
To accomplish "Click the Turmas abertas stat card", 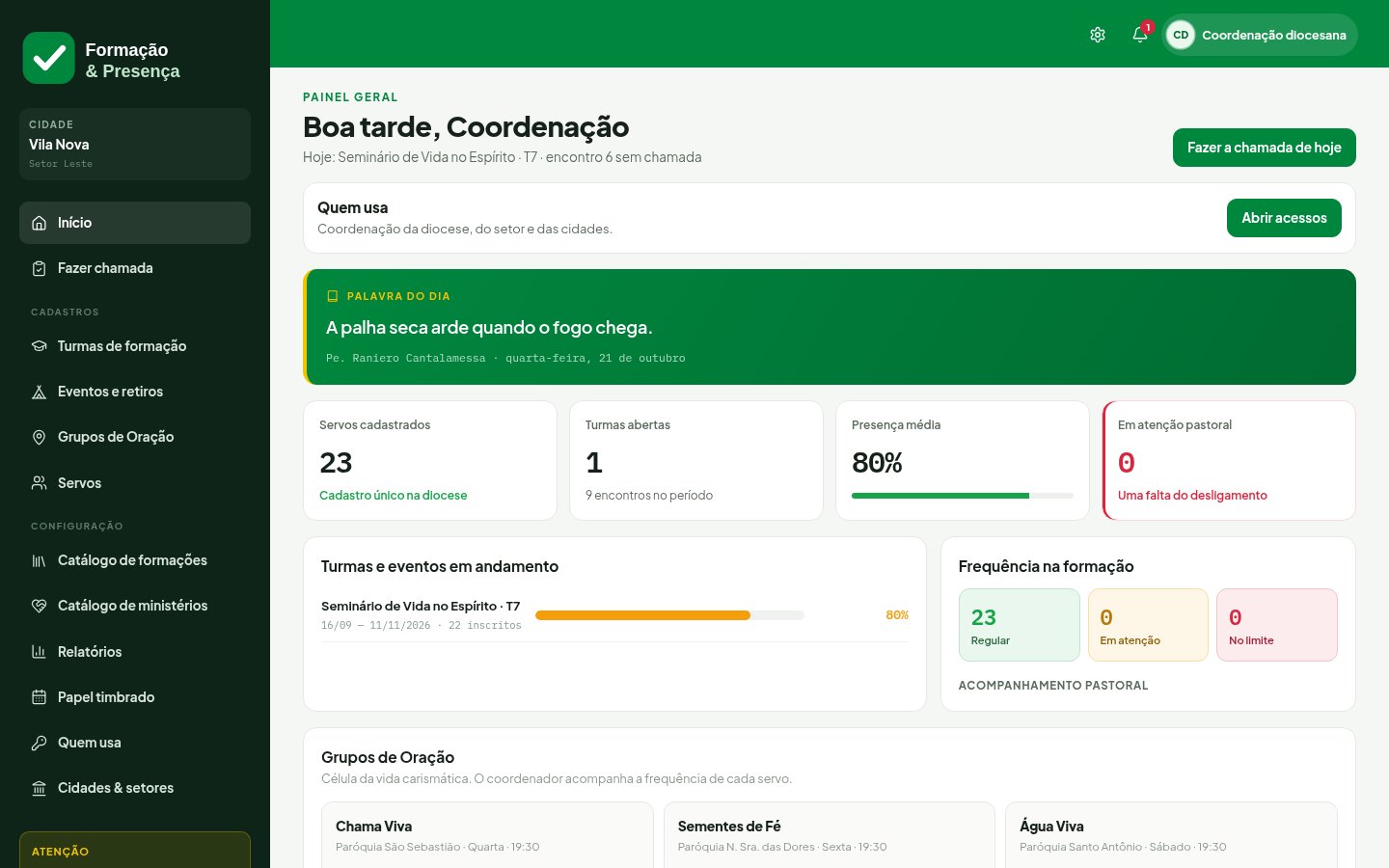I will 696,460.
